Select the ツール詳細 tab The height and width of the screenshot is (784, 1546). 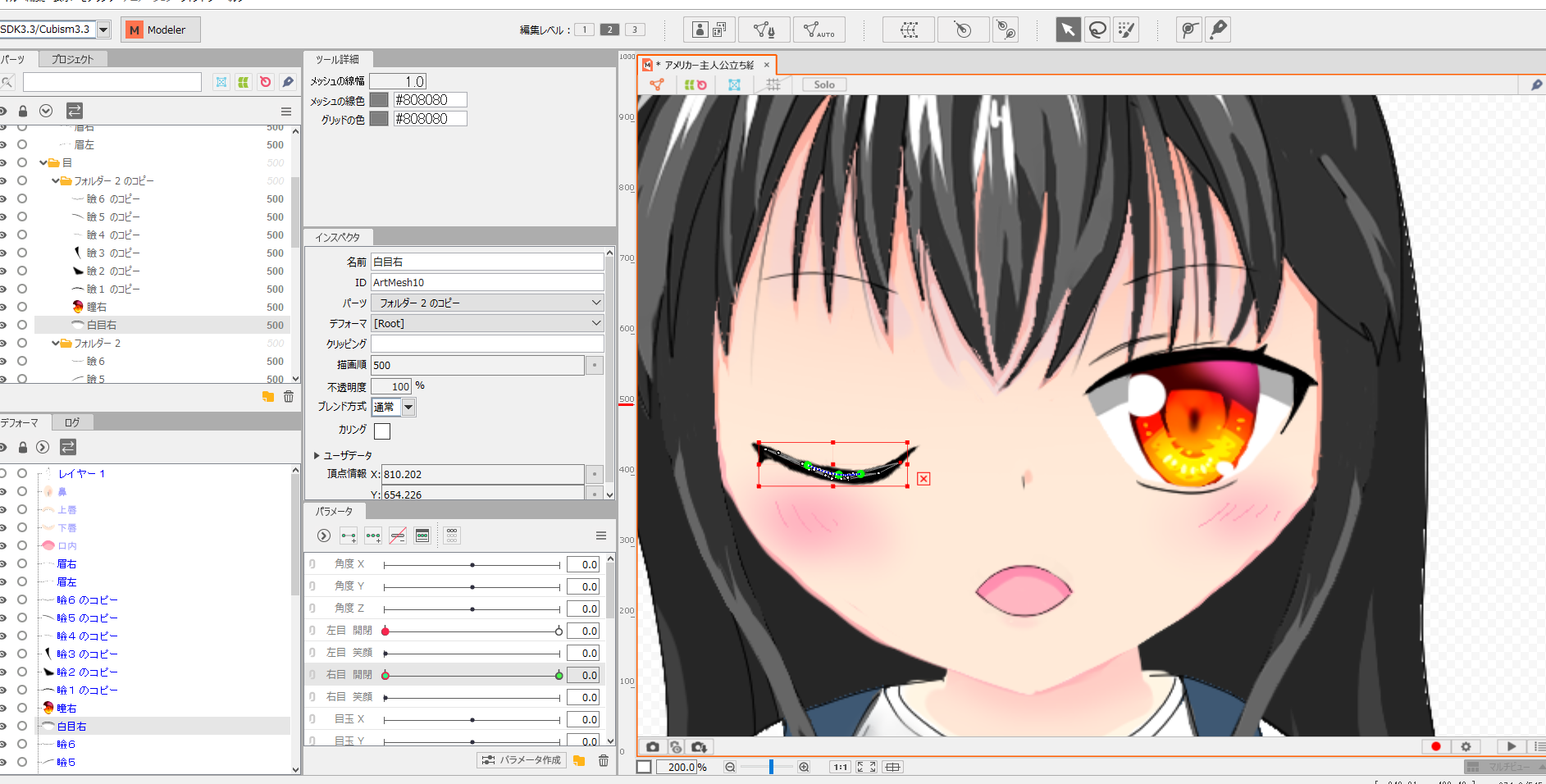(x=338, y=59)
